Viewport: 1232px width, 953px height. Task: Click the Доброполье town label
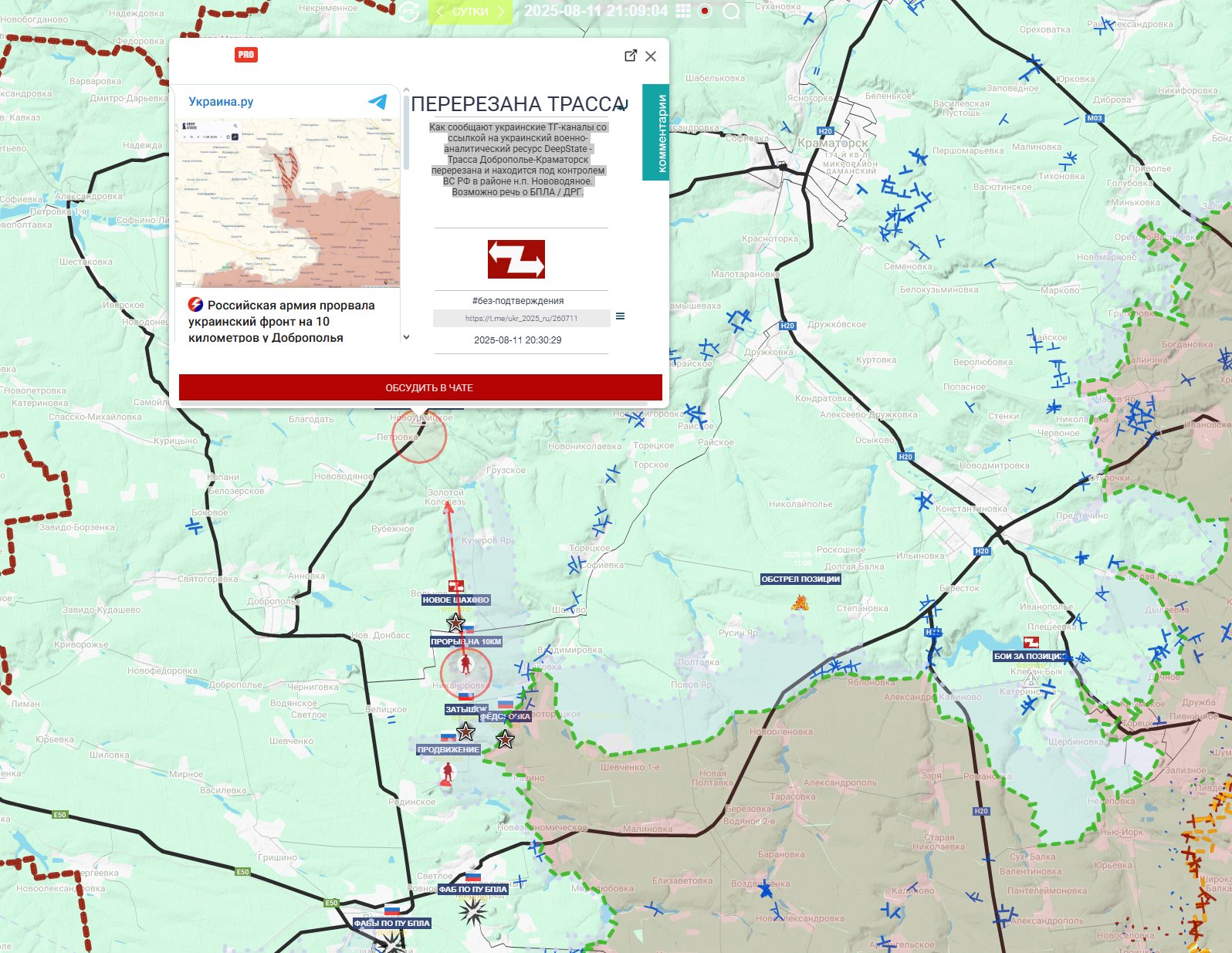click(x=274, y=601)
